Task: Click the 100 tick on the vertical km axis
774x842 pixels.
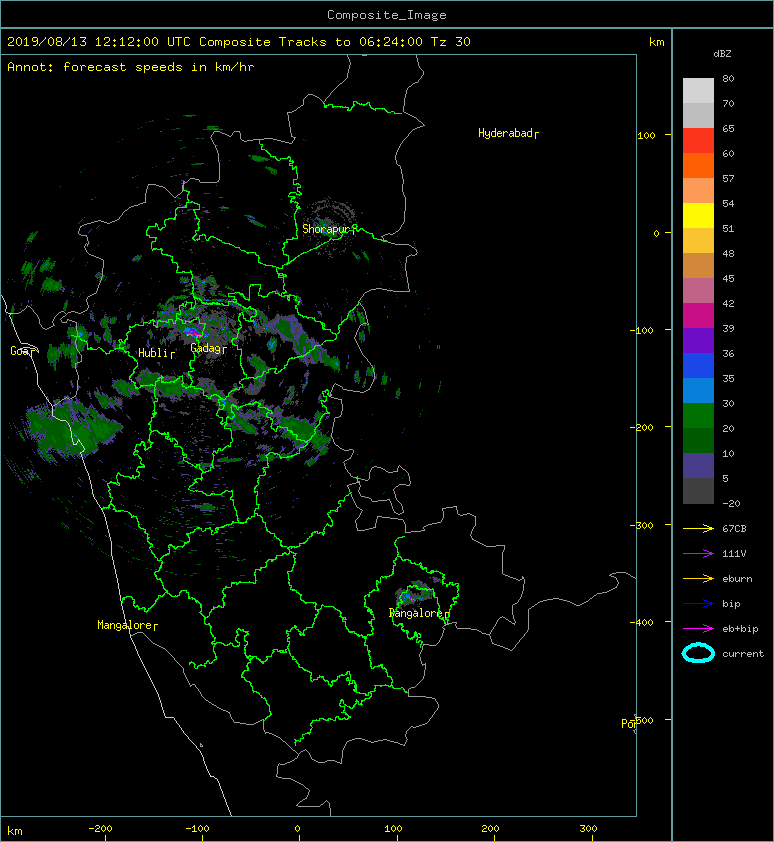Action: (646, 135)
